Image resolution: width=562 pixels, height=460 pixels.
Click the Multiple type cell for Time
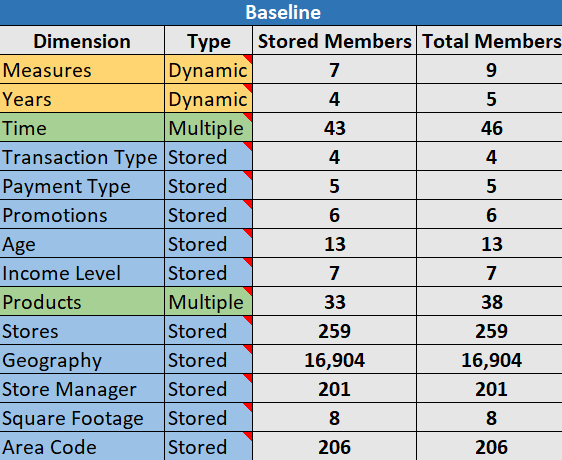(209, 128)
